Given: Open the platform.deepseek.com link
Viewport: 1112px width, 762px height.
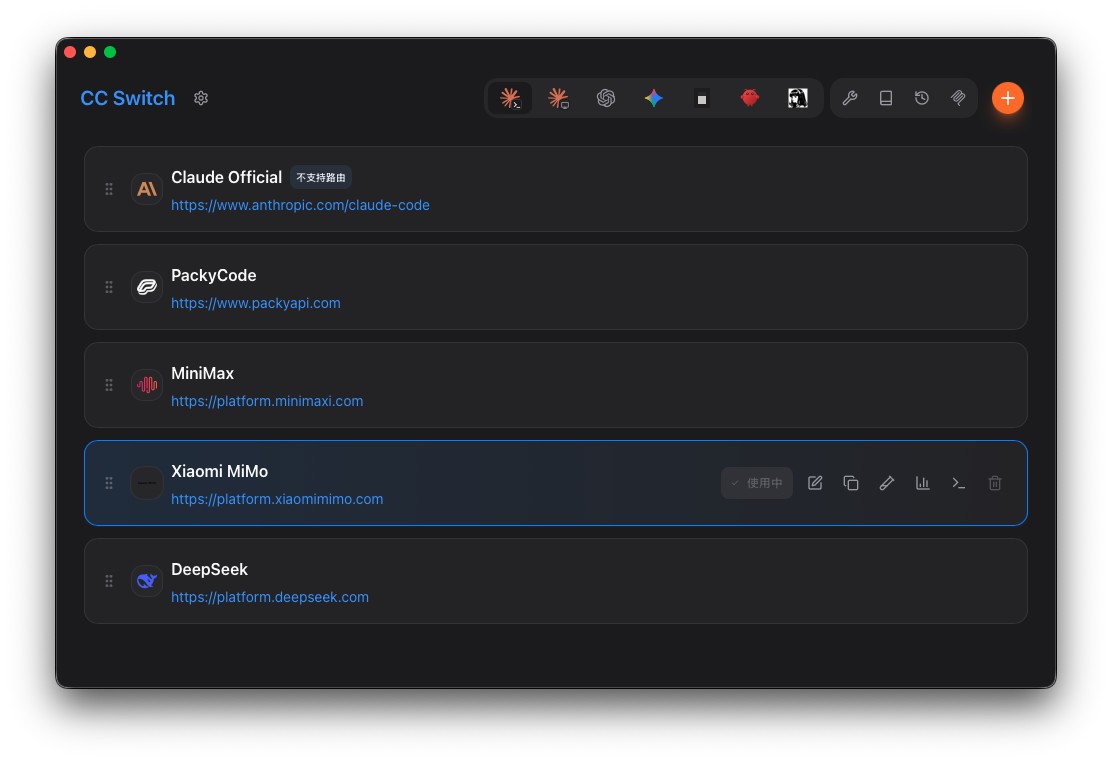Looking at the screenshot, I should click(x=269, y=597).
